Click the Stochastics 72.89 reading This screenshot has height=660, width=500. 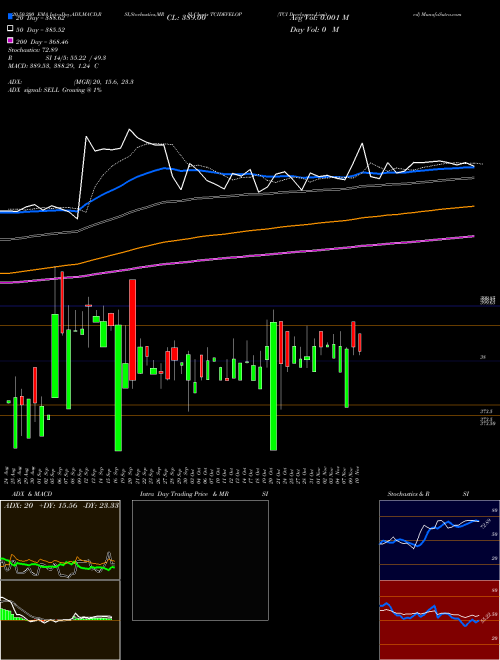click(x=33, y=50)
